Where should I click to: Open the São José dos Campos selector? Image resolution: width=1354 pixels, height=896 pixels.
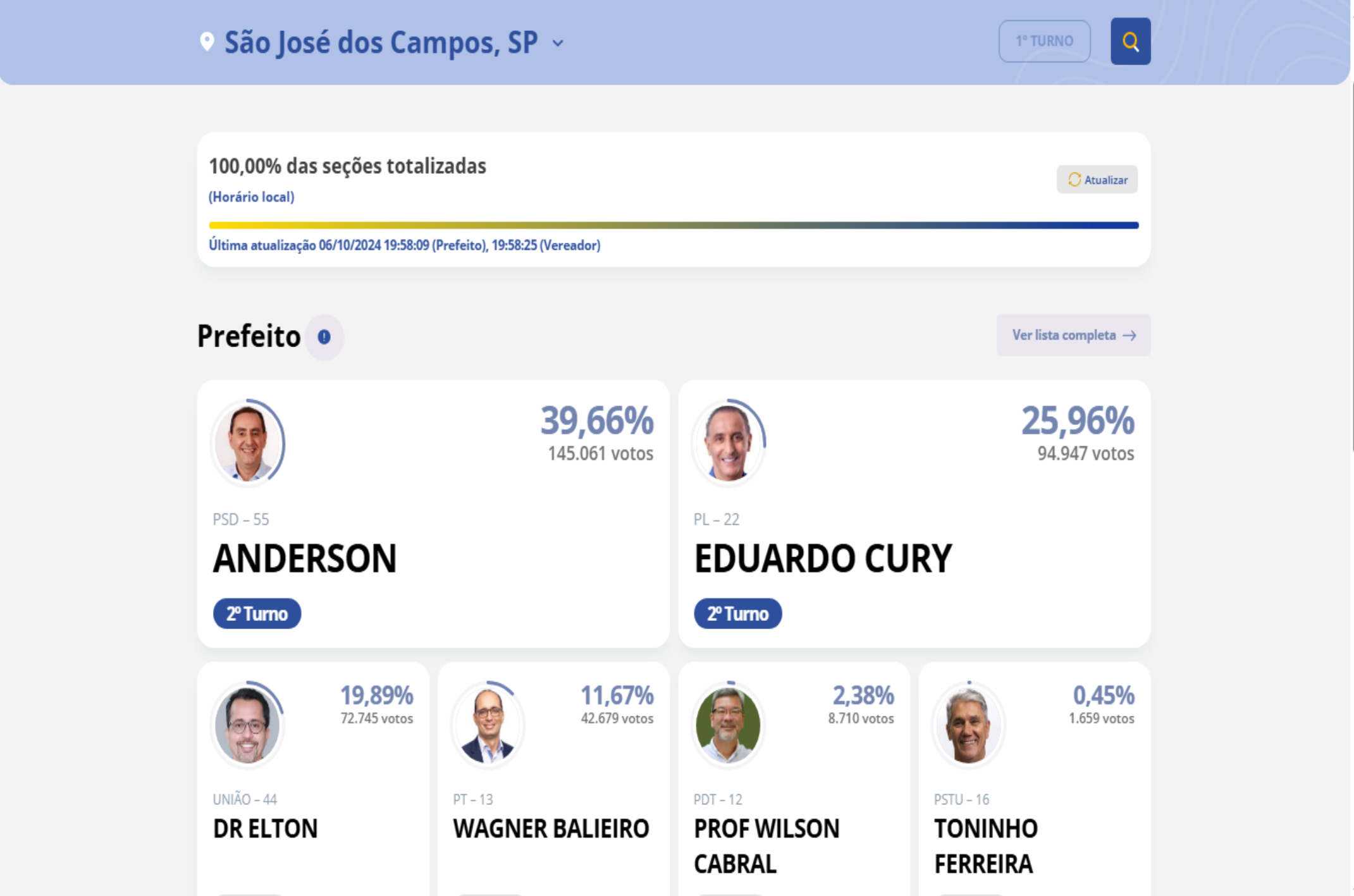[x=382, y=42]
